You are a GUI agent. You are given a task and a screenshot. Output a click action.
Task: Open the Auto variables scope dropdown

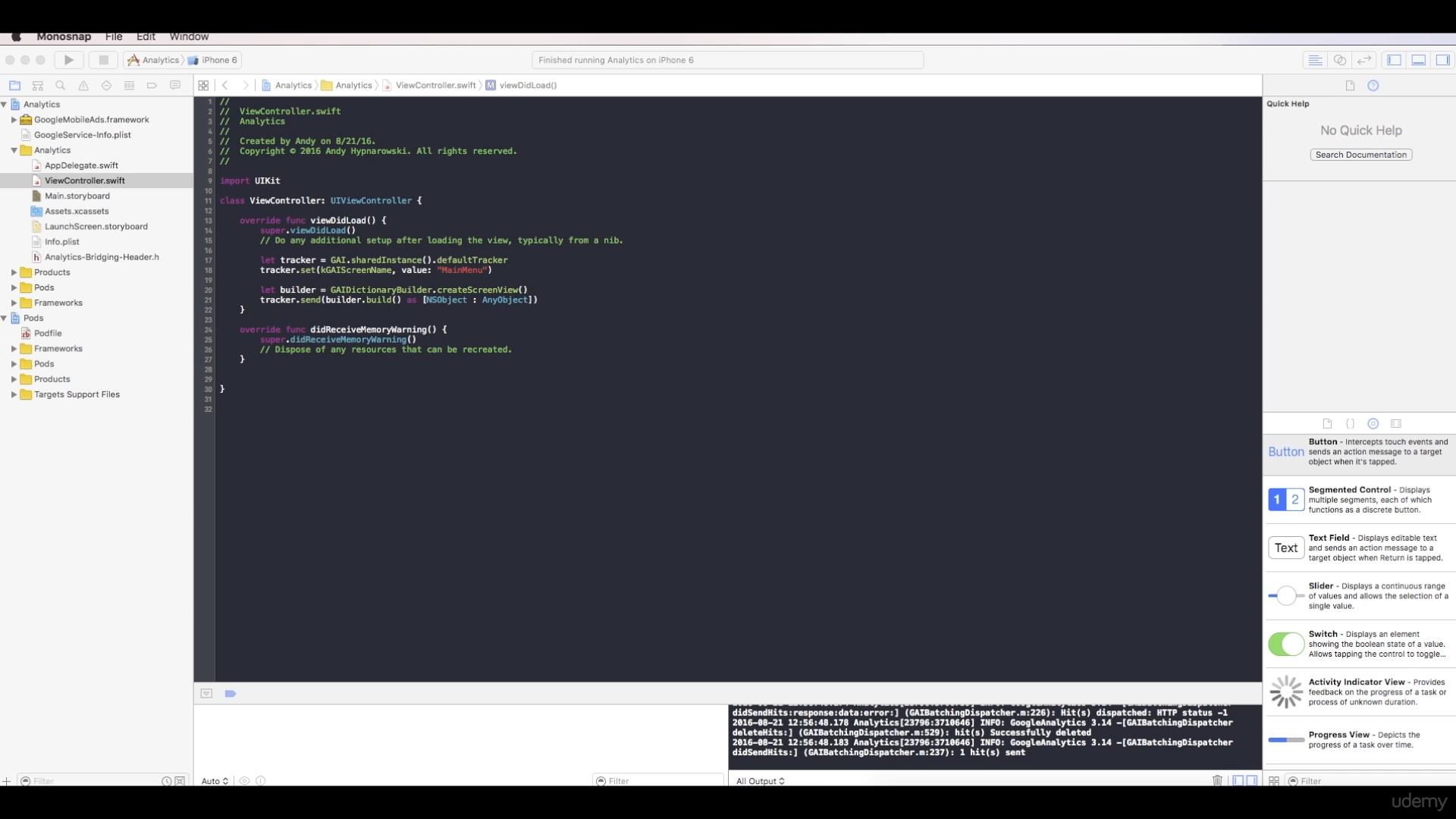tap(215, 781)
